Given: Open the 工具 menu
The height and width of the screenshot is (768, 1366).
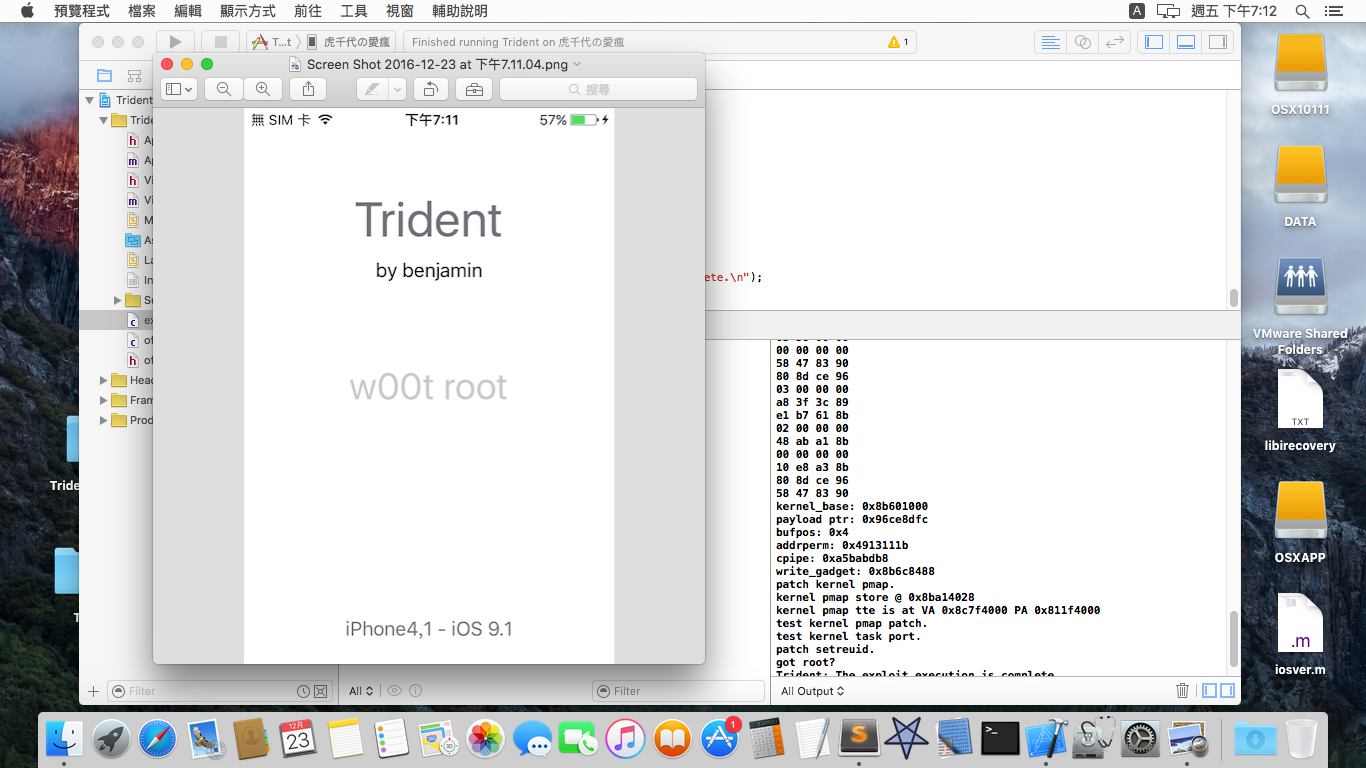Looking at the screenshot, I should coord(354,11).
